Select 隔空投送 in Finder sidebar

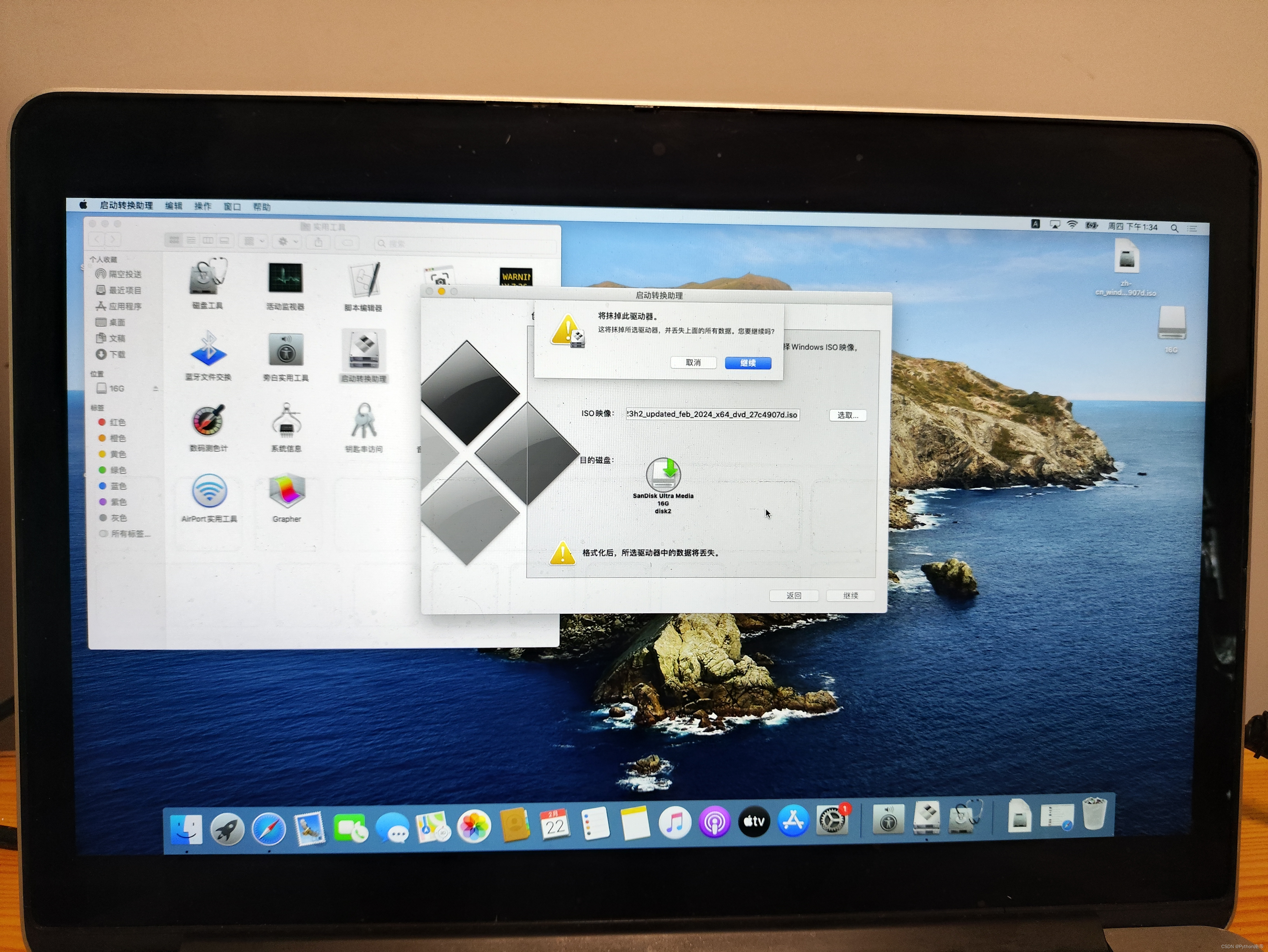(119, 274)
